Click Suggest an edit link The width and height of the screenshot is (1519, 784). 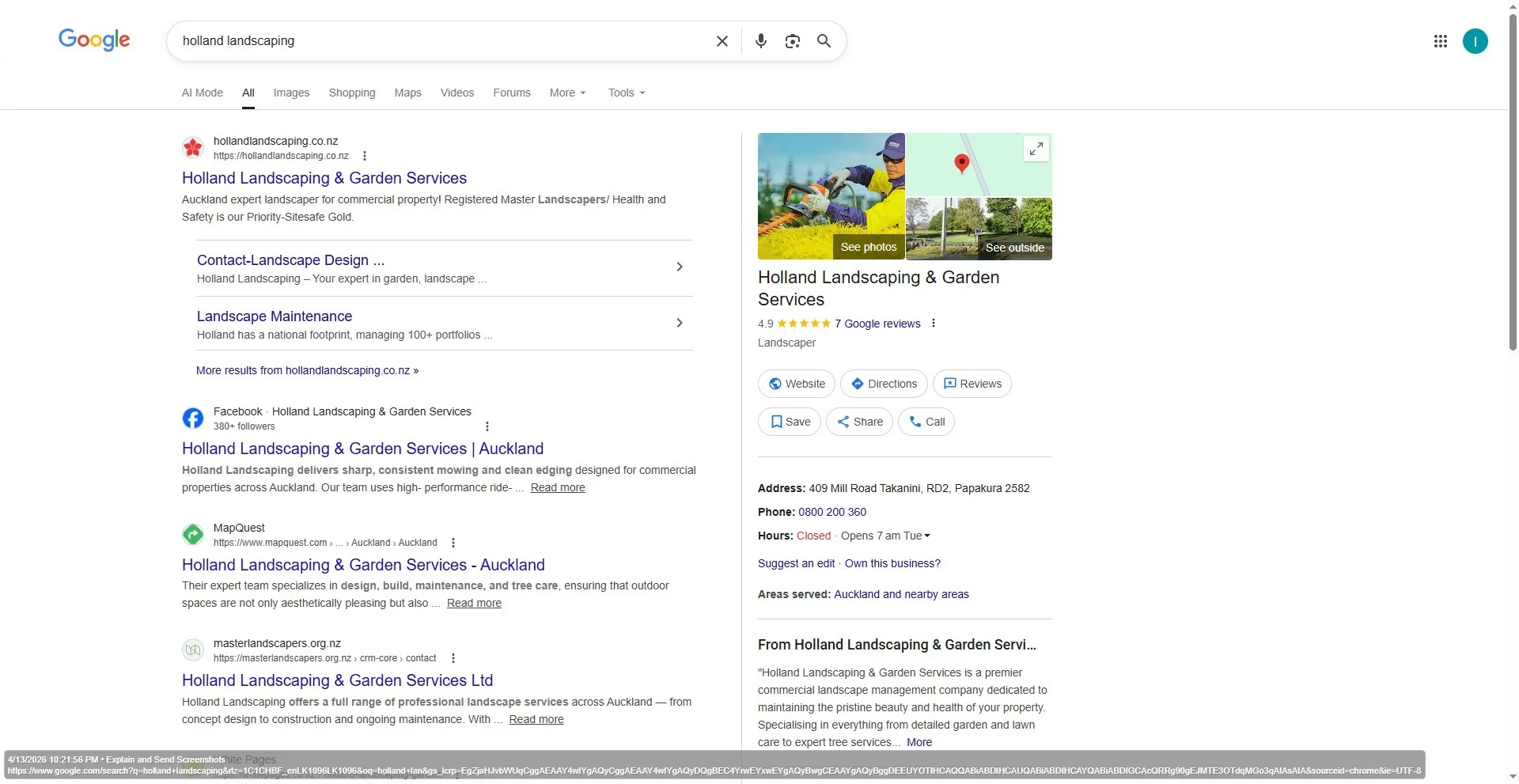click(796, 563)
